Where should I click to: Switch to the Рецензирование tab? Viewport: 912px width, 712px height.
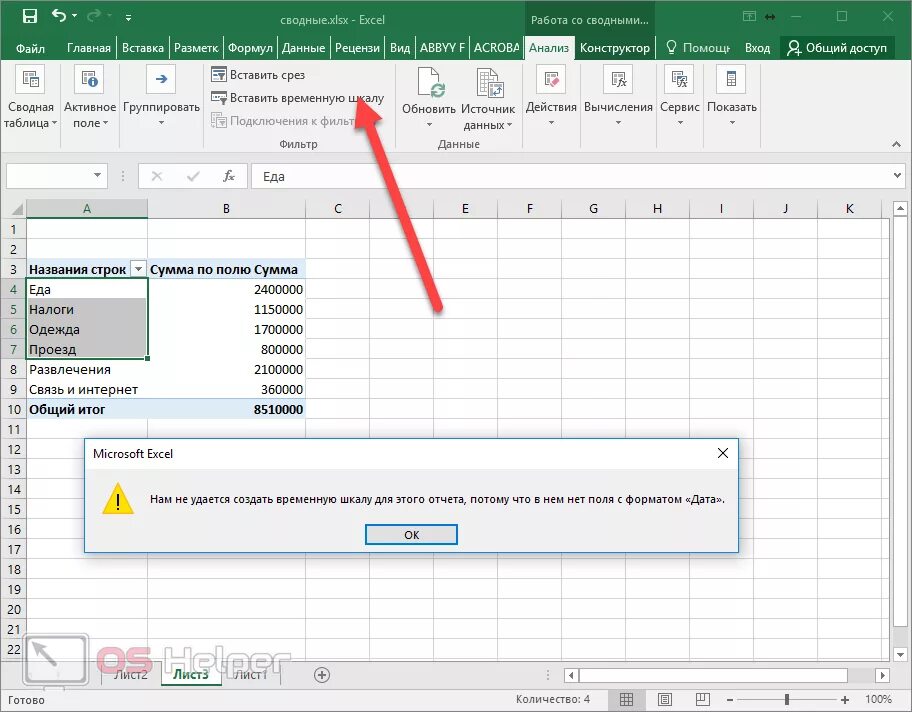click(357, 48)
